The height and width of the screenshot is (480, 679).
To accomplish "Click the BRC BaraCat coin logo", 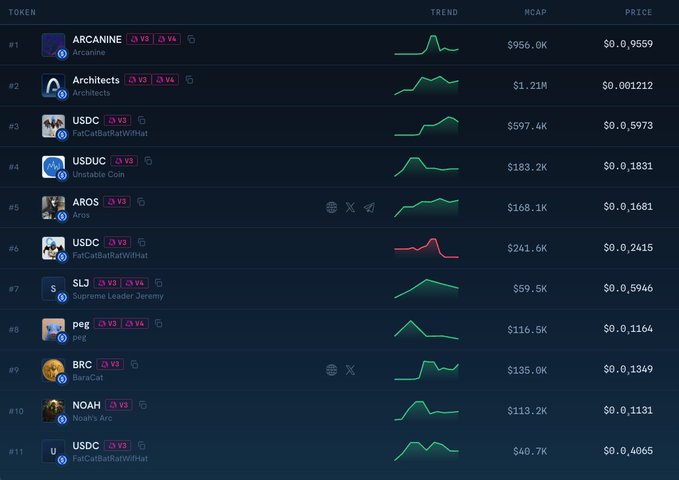I will [x=53, y=370].
